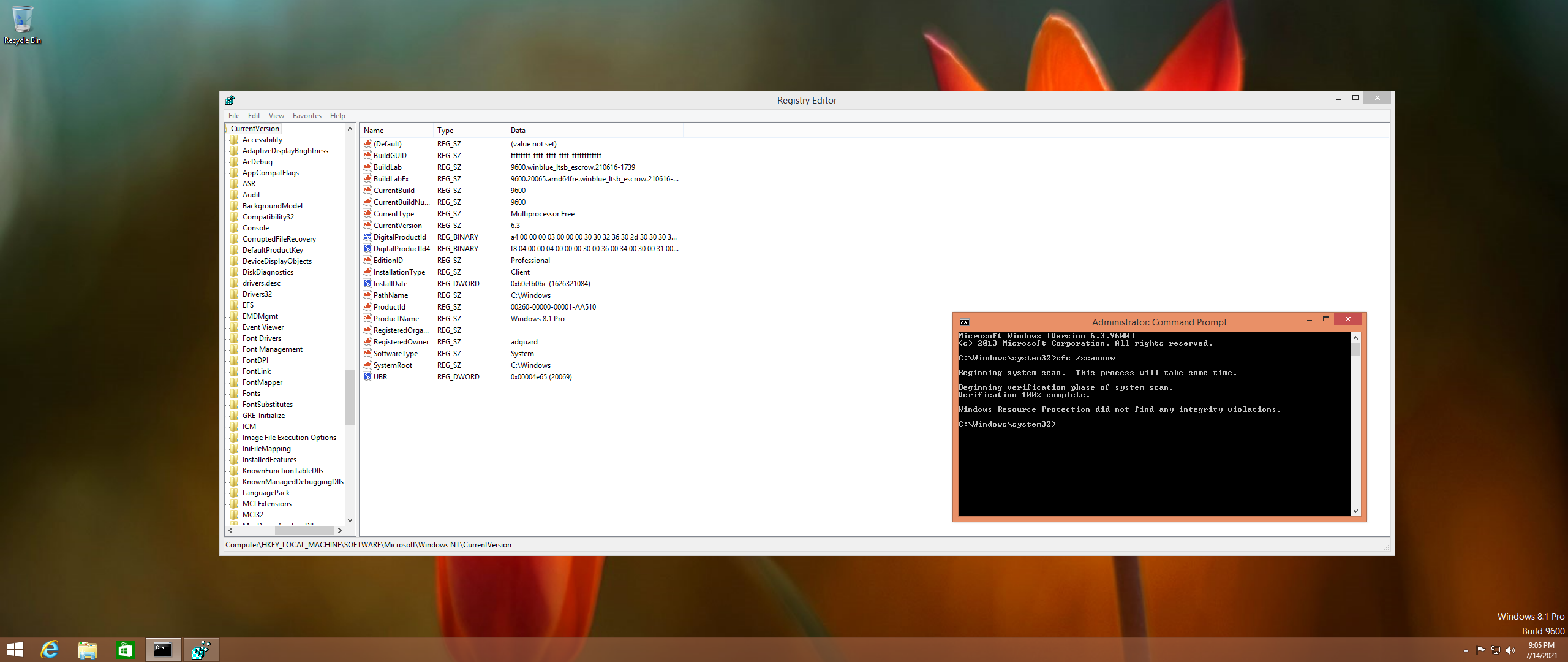Open the Action Center flag icon
This screenshot has width=1568, height=662.
point(1480,650)
